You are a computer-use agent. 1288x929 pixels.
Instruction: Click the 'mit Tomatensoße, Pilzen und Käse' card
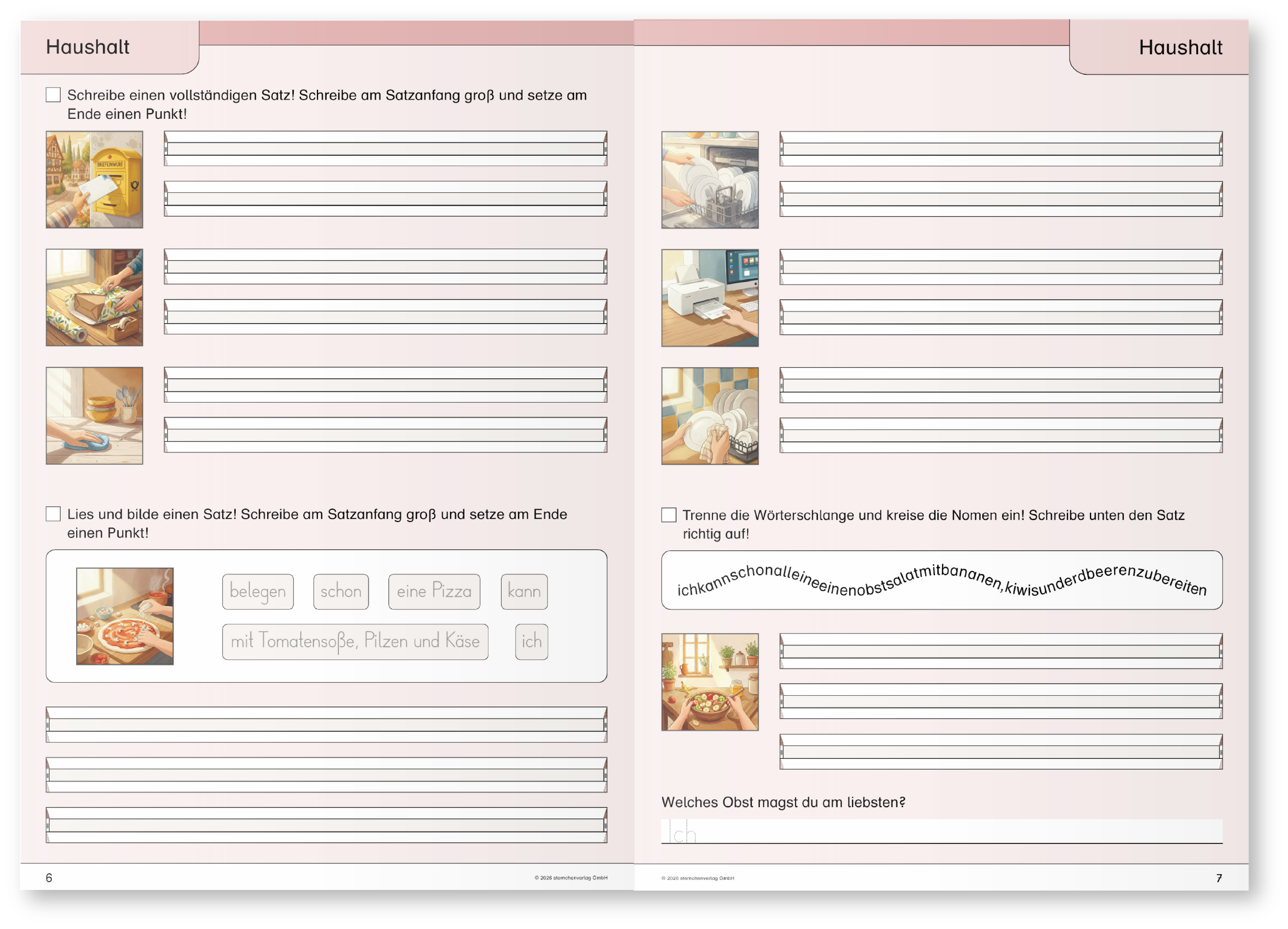[355, 642]
